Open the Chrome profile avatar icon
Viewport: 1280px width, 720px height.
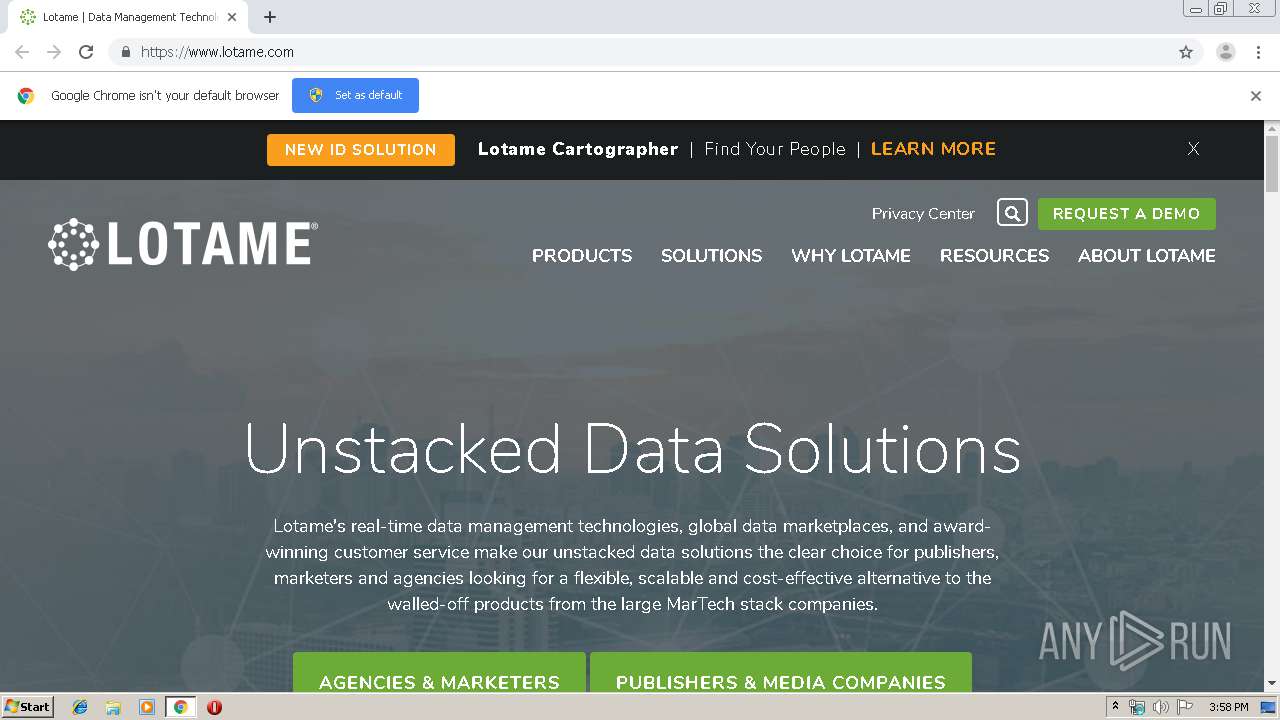1226,52
